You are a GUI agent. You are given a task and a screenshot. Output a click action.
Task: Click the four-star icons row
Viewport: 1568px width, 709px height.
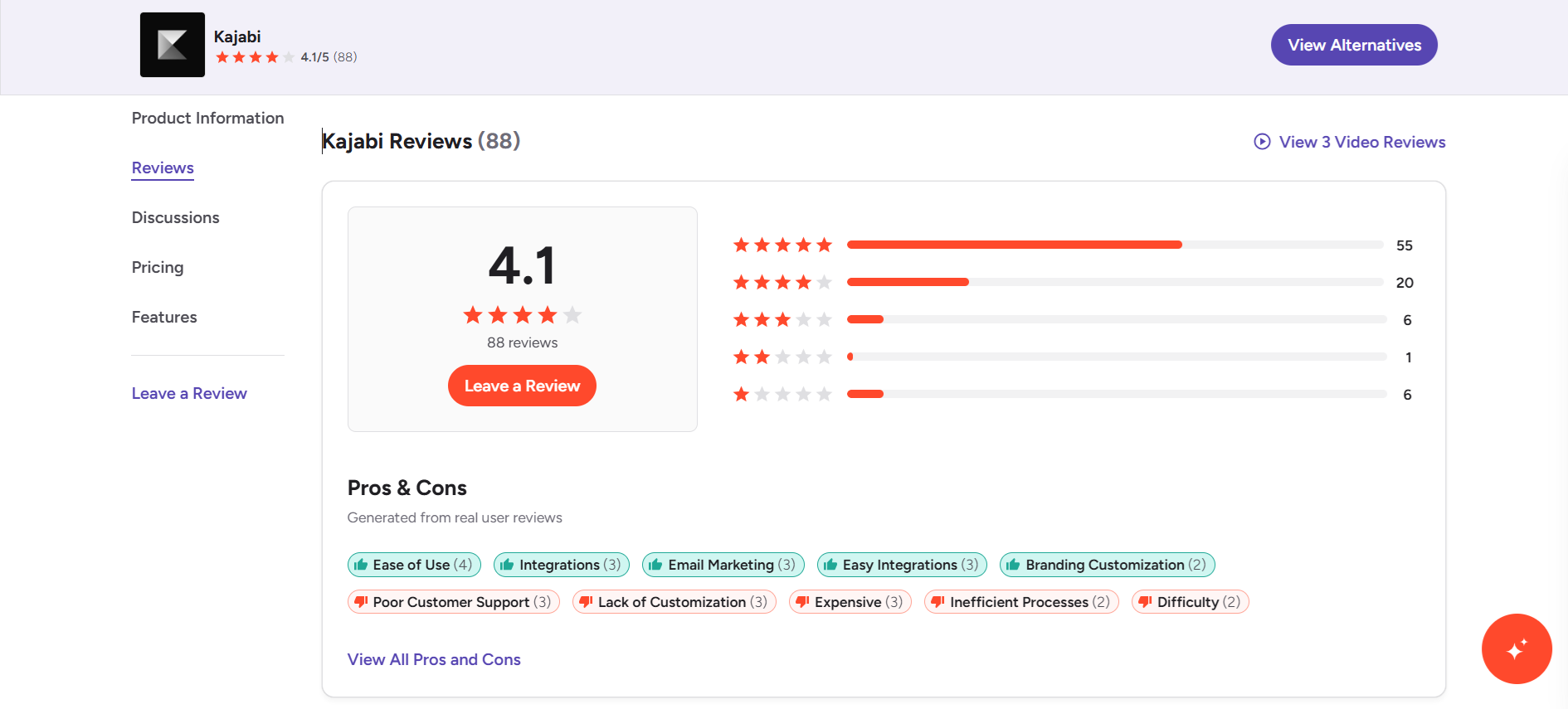click(x=782, y=282)
